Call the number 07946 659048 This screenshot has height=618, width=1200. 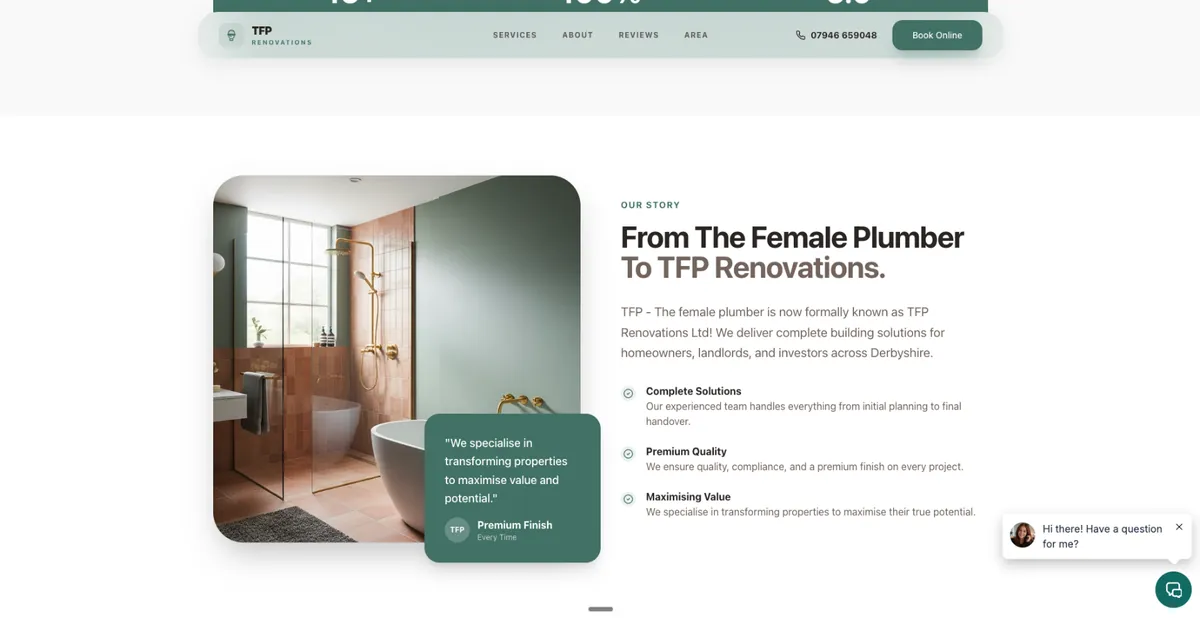pos(844,35)
